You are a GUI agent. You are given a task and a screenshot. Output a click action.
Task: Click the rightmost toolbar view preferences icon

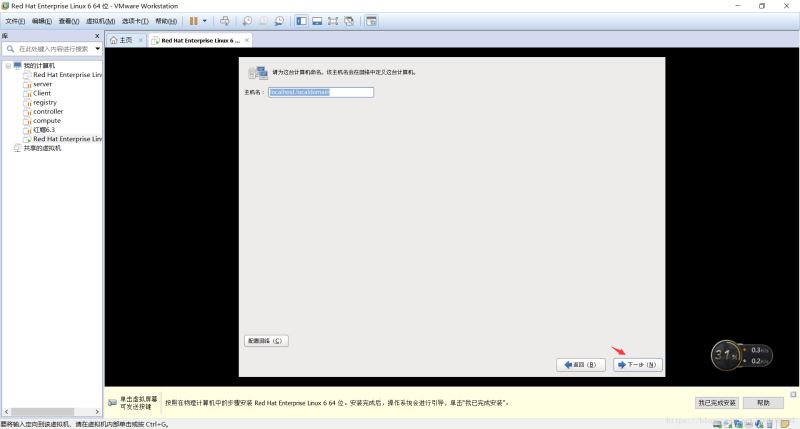371,20
